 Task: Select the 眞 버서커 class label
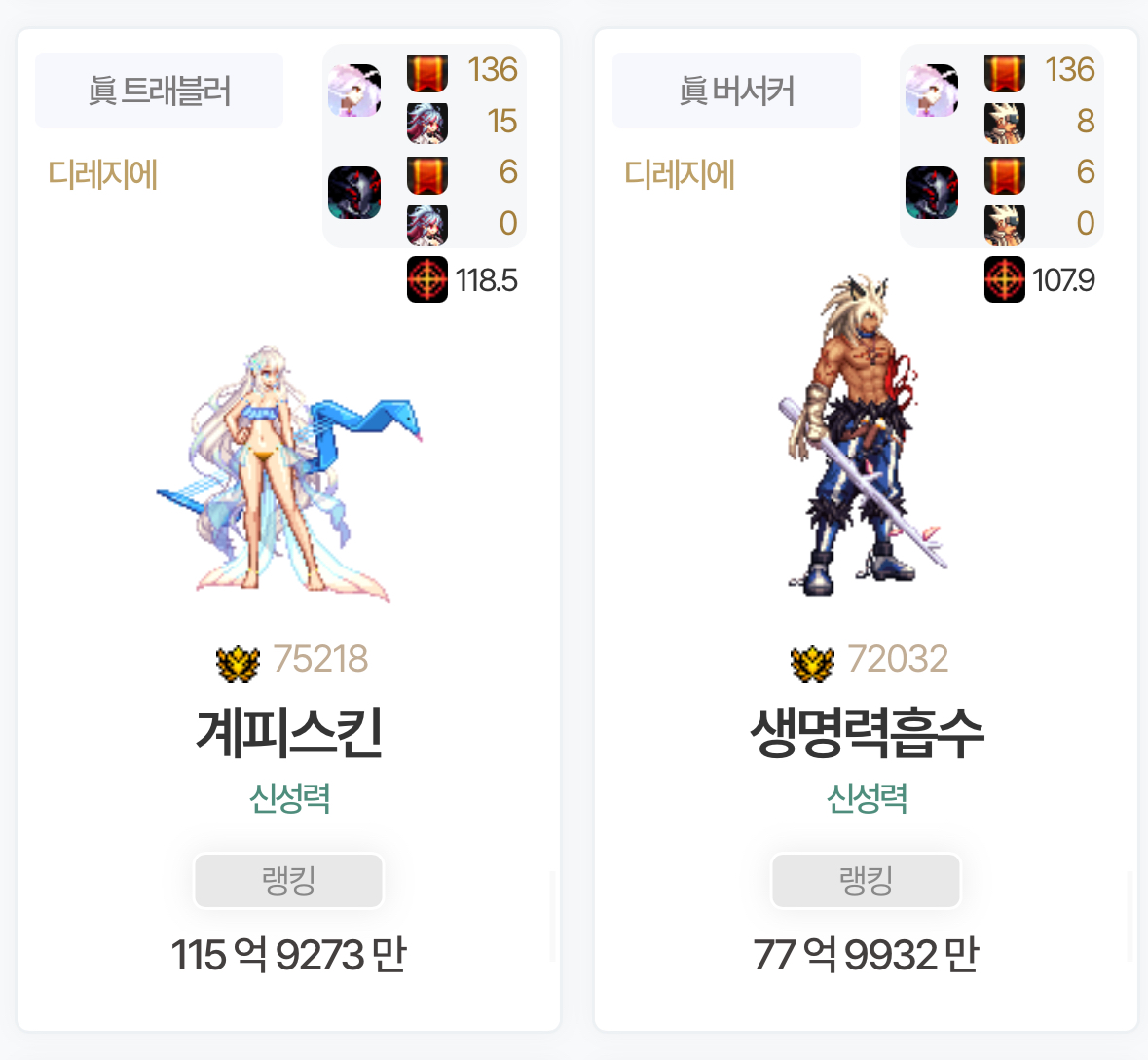pyautogui.click(x=736, y=91)
